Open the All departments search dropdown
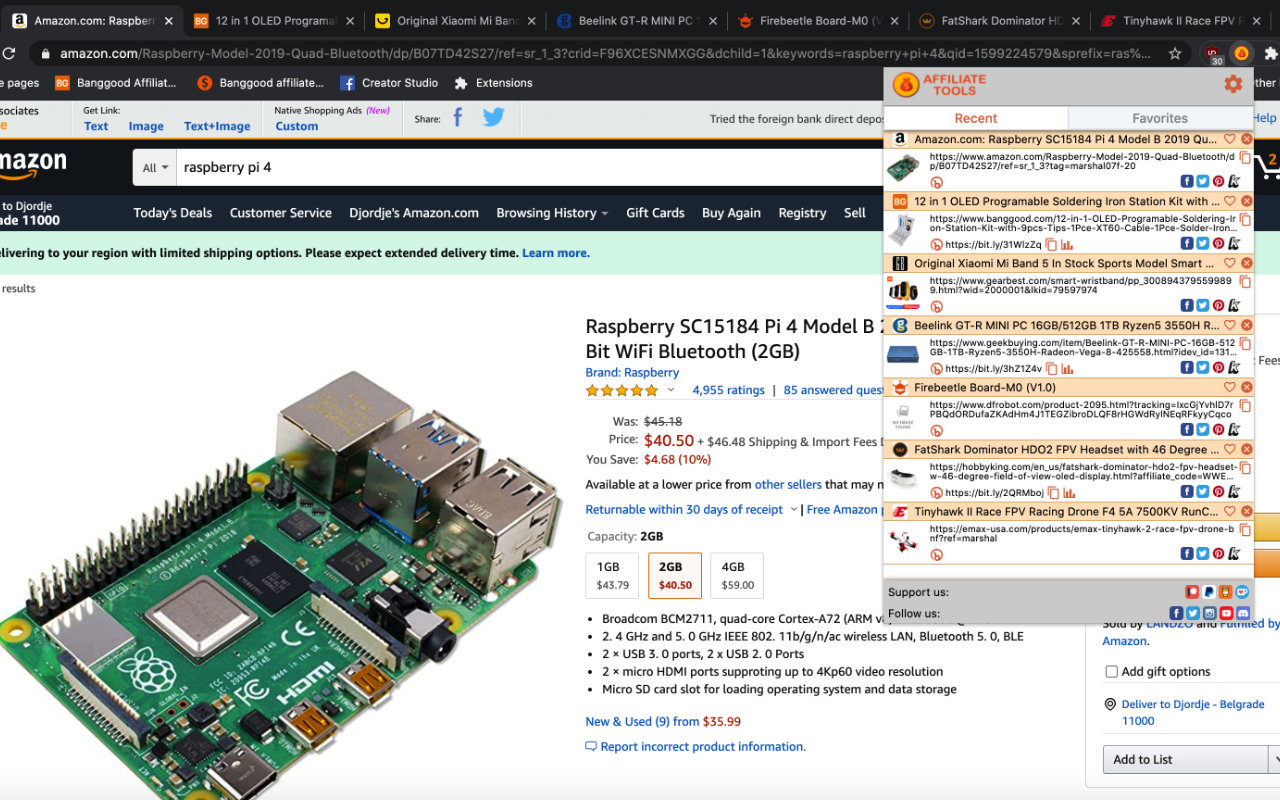 [155, 167]
